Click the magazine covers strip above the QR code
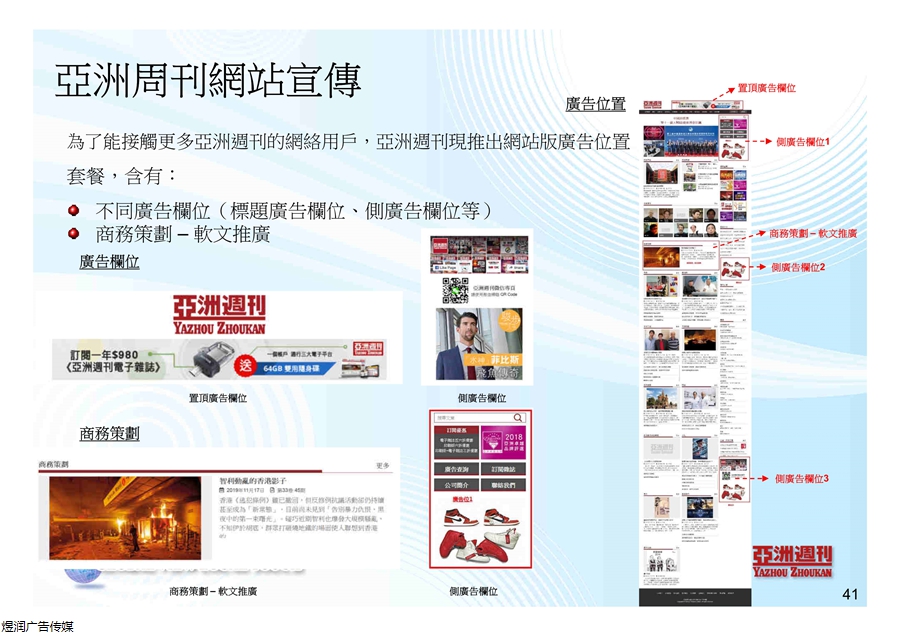This screenshot has width=900, height=636. point(479,254)
